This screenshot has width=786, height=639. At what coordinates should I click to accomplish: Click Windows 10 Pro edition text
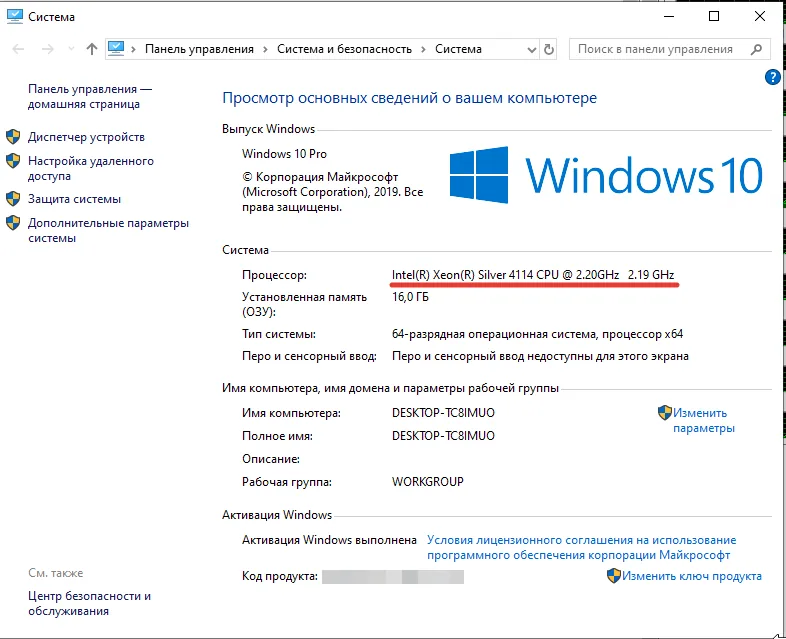(x=284, y=154)
